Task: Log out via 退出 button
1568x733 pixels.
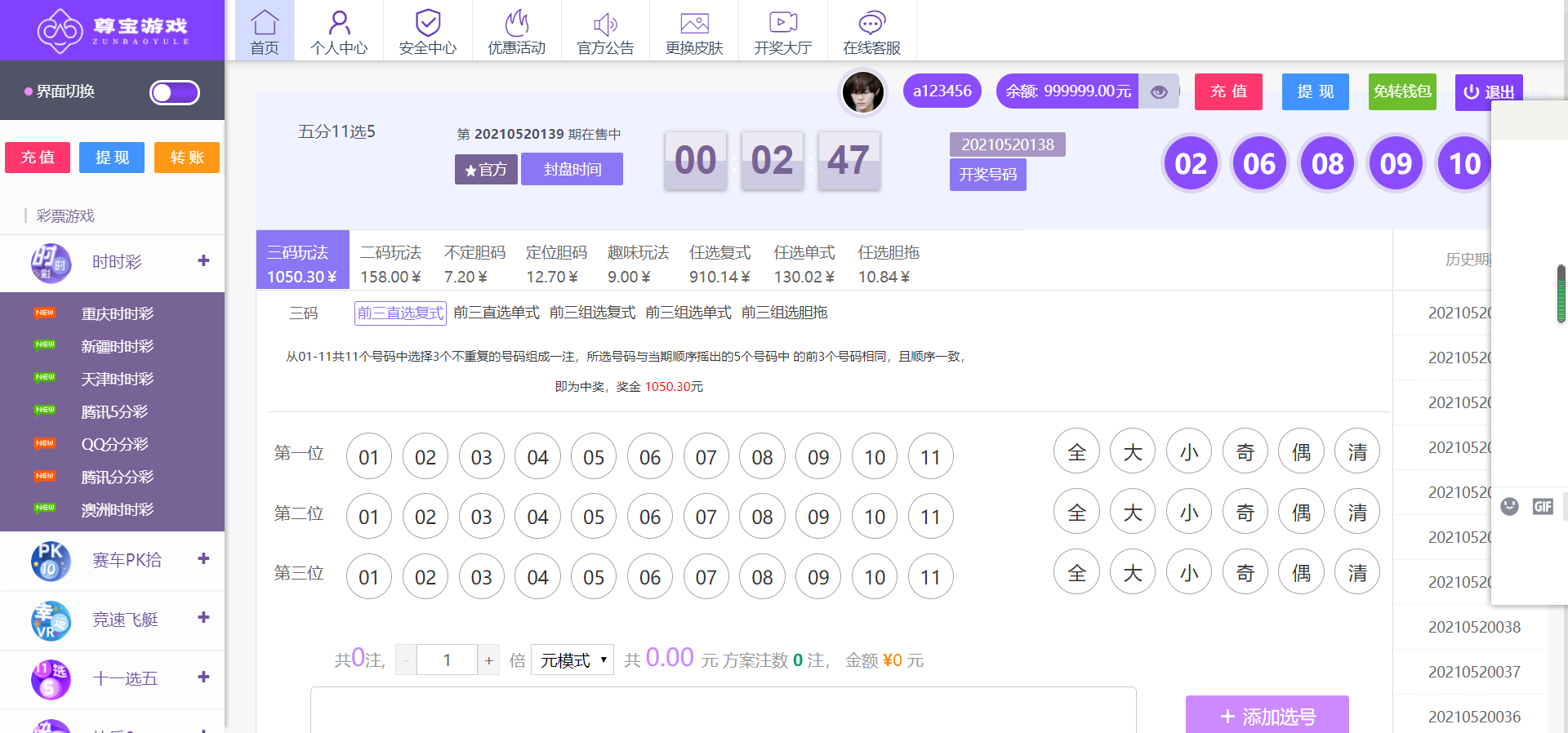Action: 1489,91
